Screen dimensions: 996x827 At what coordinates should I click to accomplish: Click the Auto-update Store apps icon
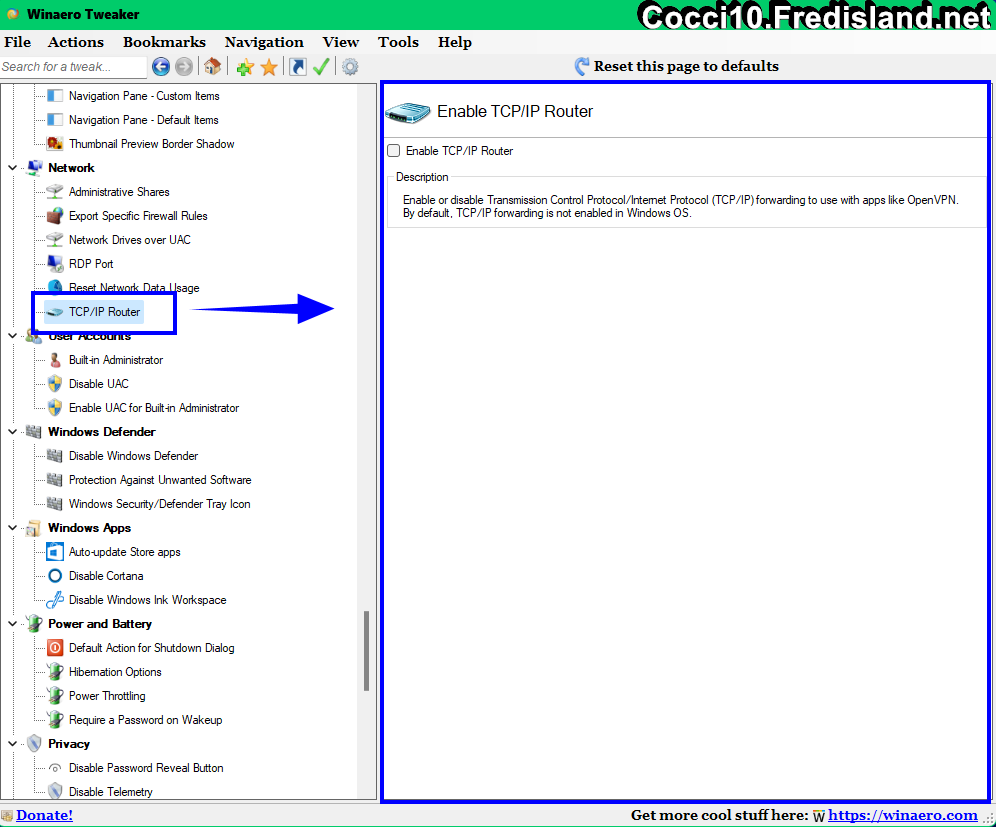click(x=55, y=552)
